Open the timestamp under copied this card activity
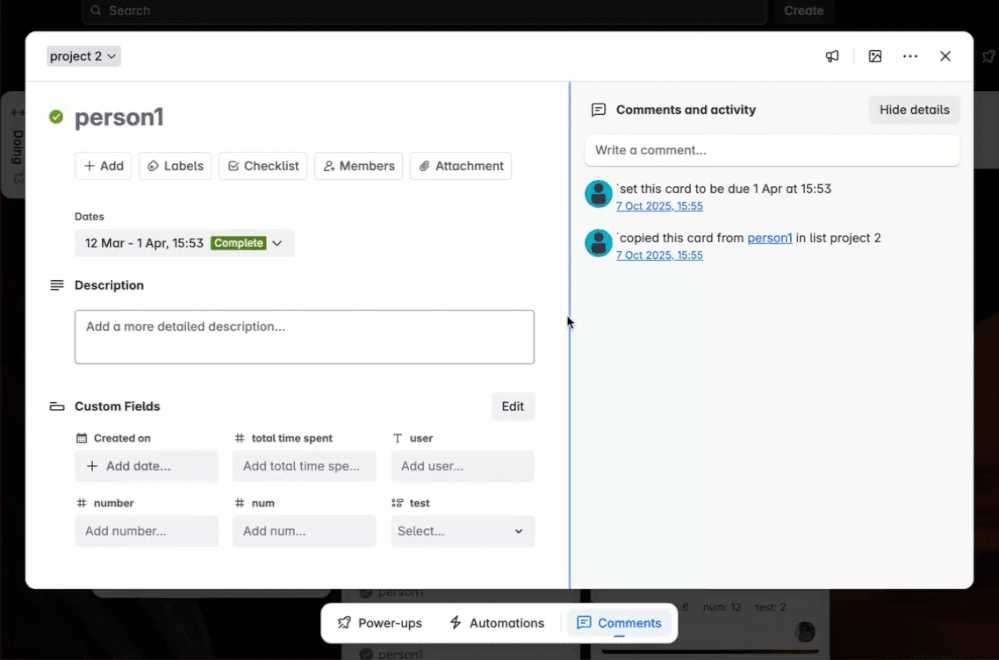The width and height of the screenshot is (999, 660). coord(659,255)
